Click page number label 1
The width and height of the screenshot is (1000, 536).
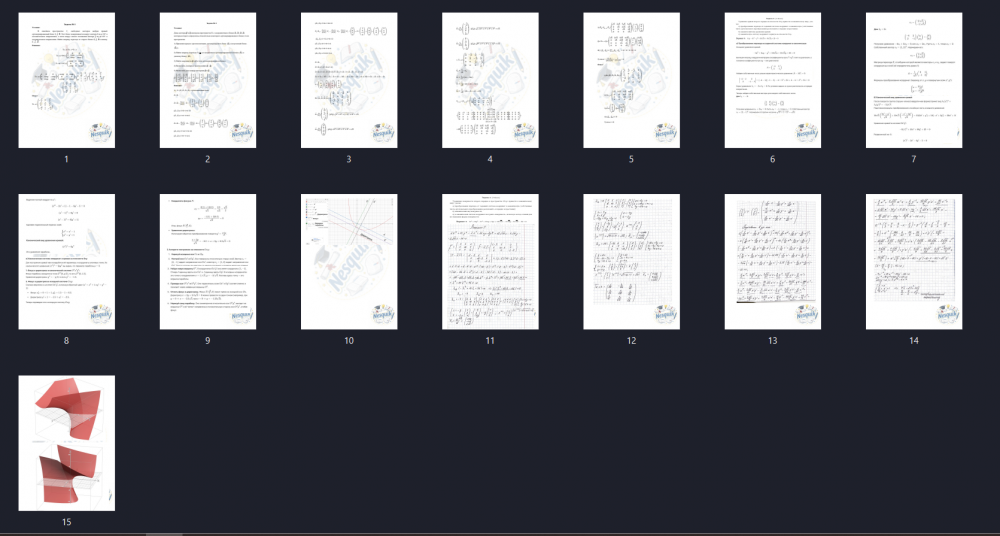[66, 160]
